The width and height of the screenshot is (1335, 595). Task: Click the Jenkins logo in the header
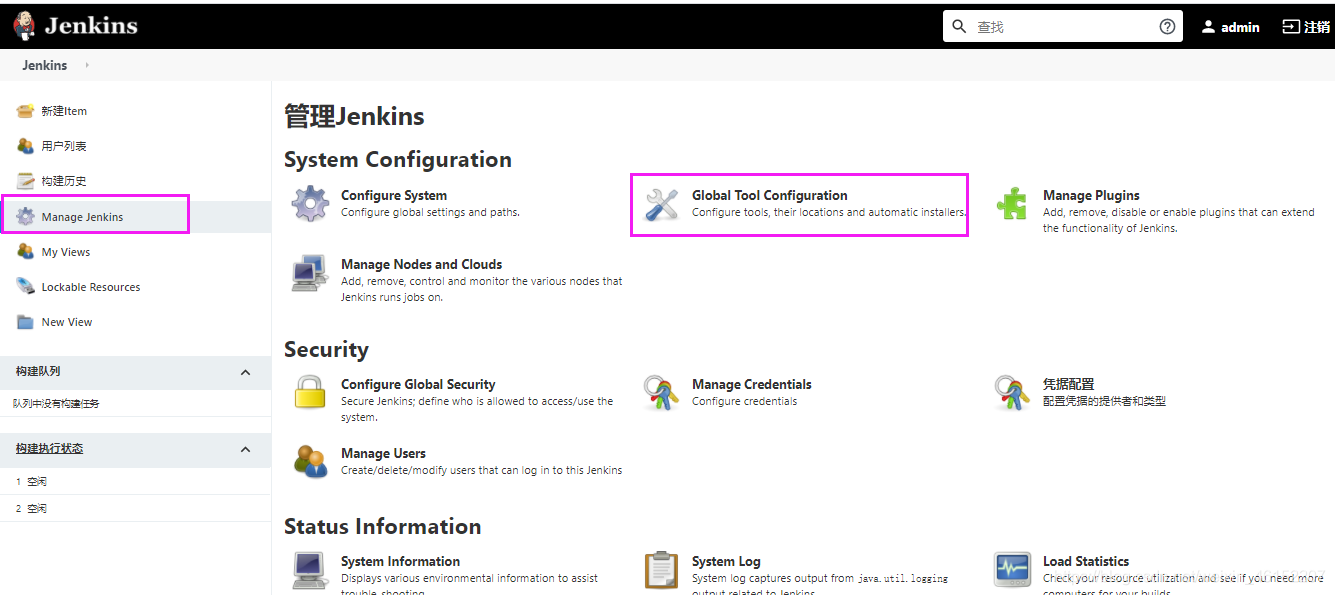click(76, 26)
